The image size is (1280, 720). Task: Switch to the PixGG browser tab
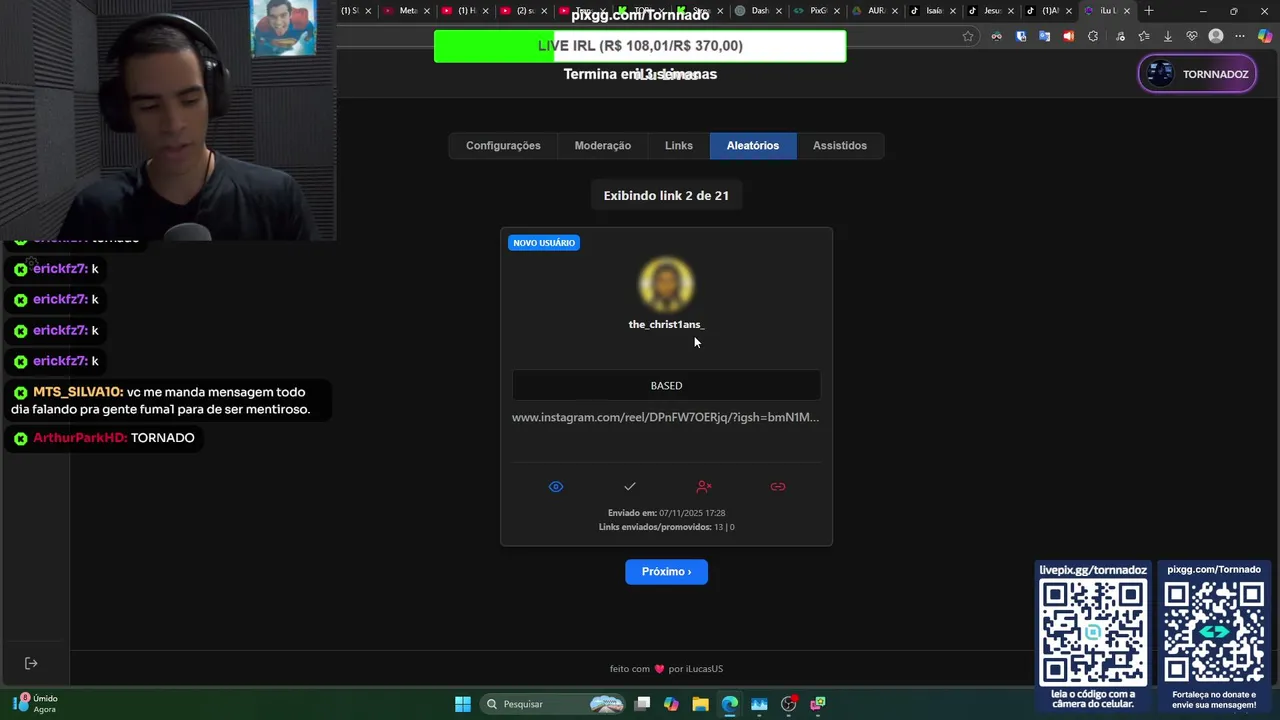[817, 11]
